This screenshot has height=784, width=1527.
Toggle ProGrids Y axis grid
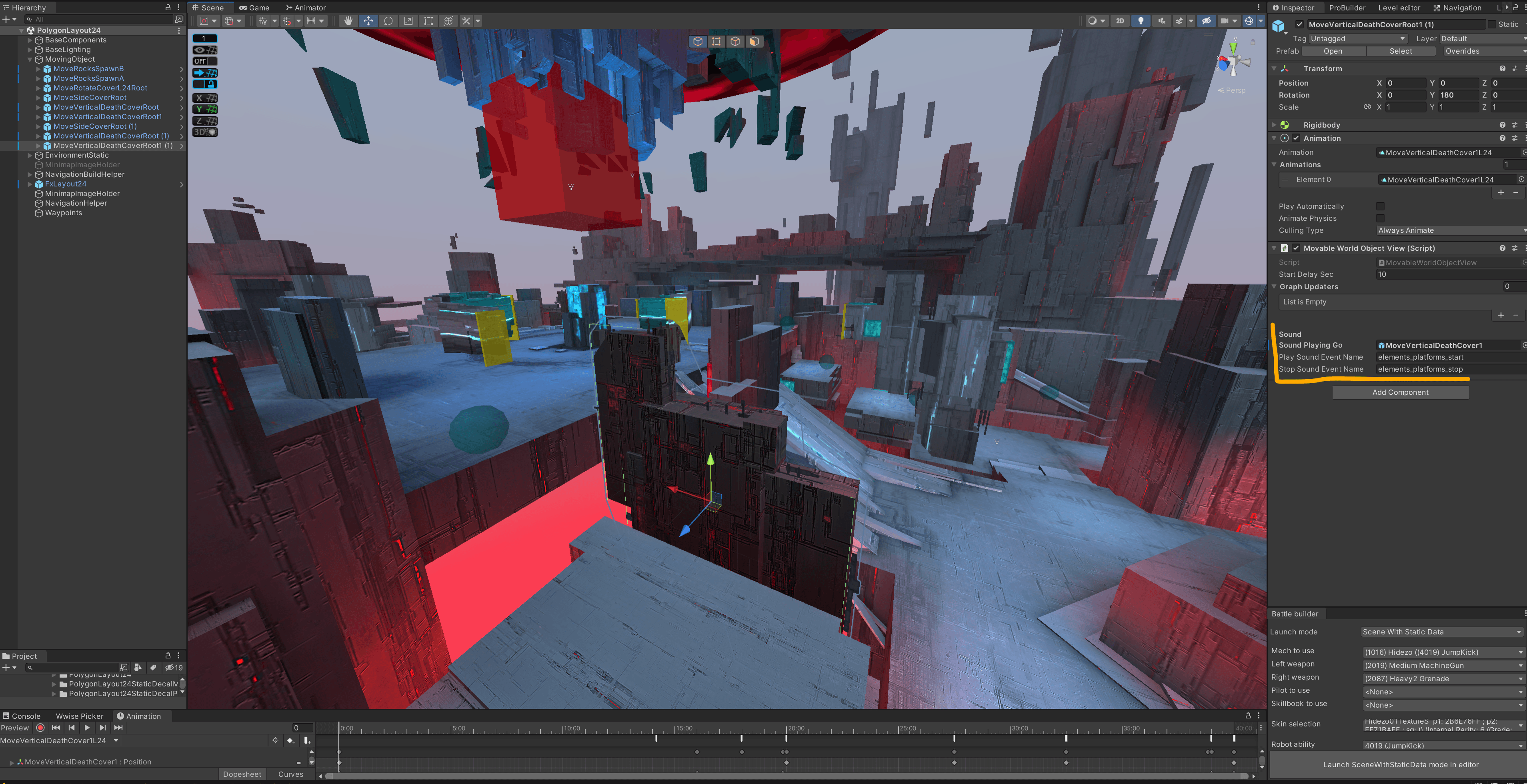pos(205,109)
